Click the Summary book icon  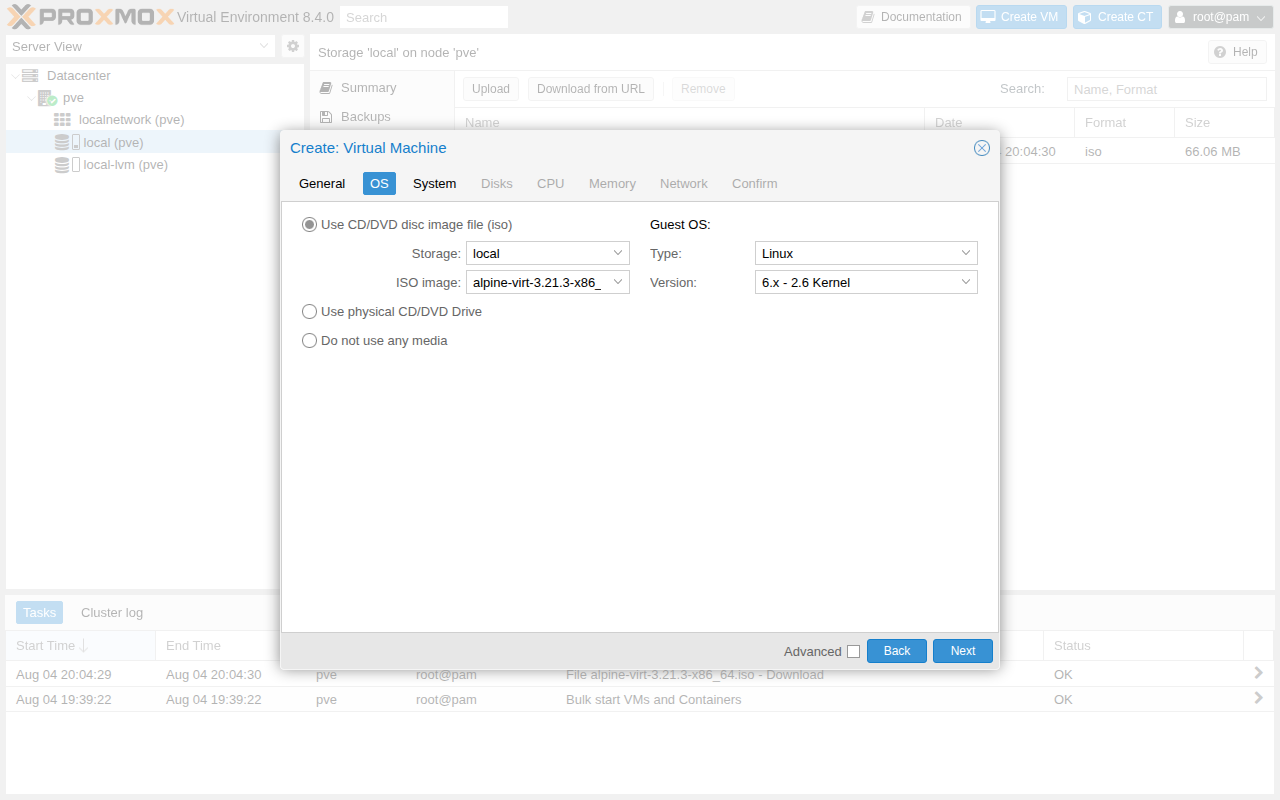click(325, 88)
